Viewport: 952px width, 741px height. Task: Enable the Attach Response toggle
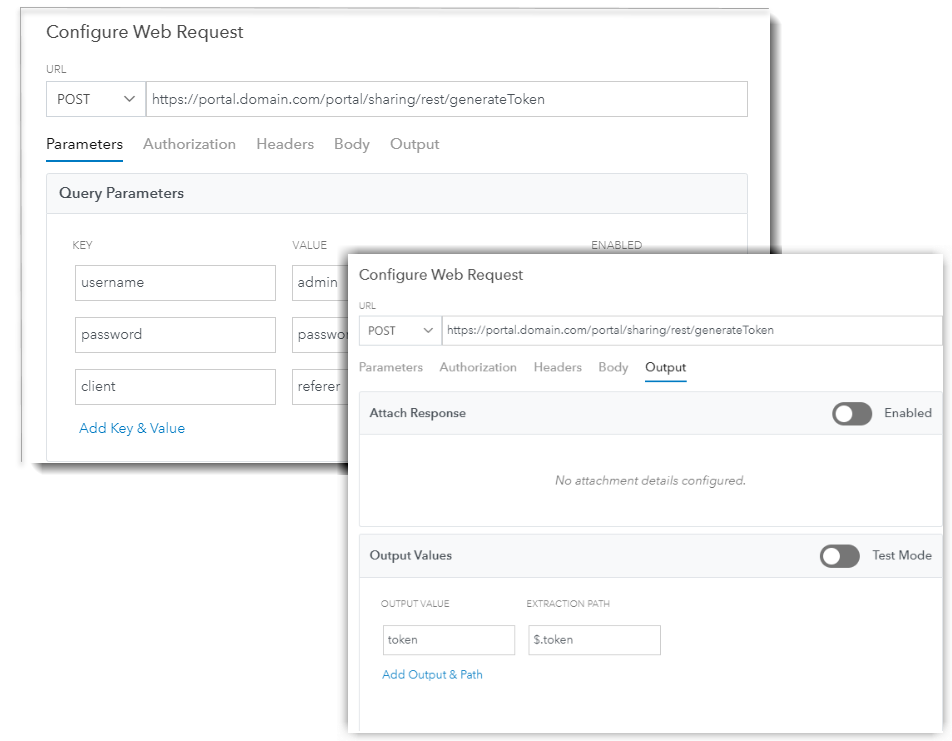pyautogui.click(x=851, y=413)
